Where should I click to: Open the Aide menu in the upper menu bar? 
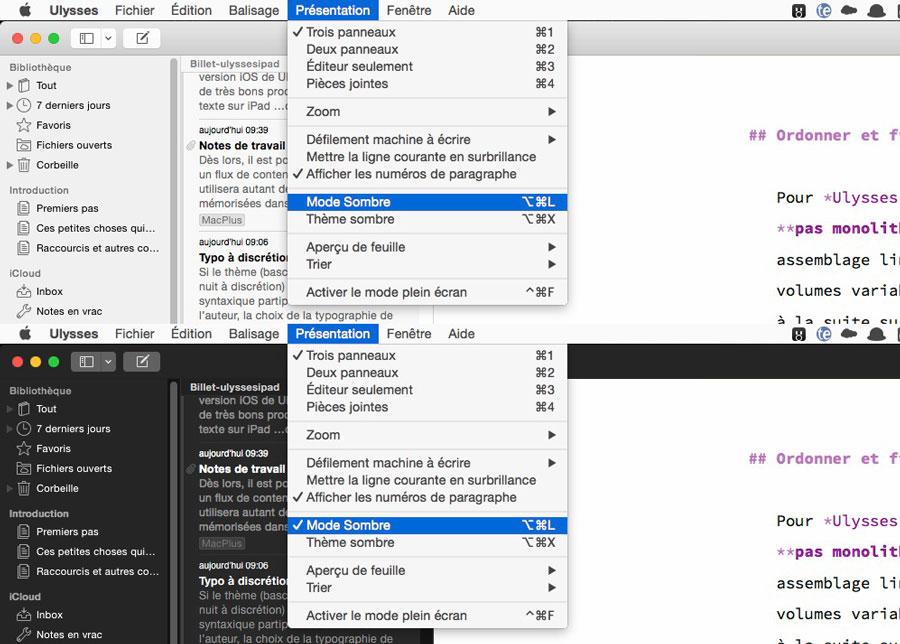461,10
